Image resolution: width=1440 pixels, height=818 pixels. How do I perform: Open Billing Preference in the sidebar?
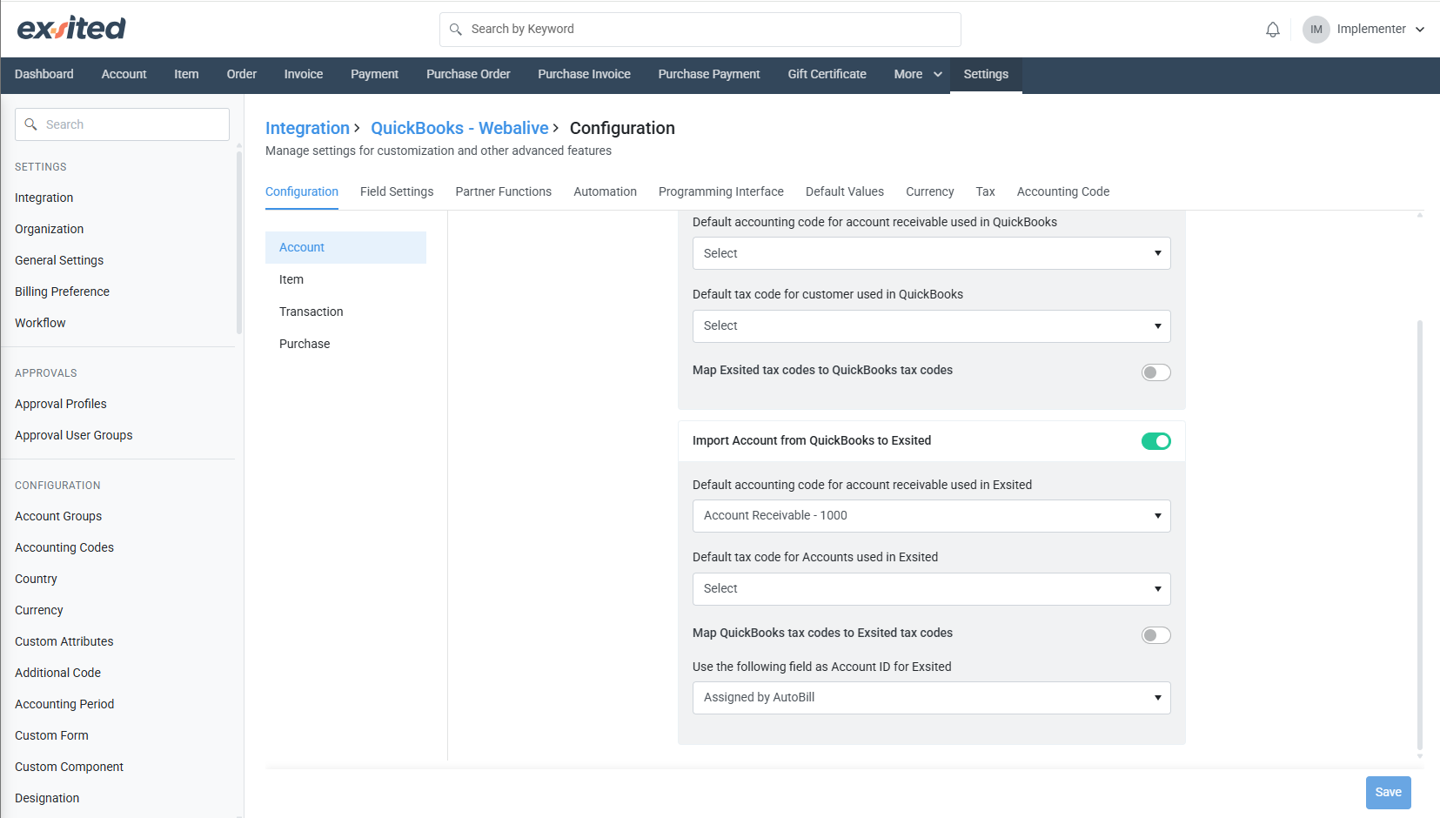[62, 292]
